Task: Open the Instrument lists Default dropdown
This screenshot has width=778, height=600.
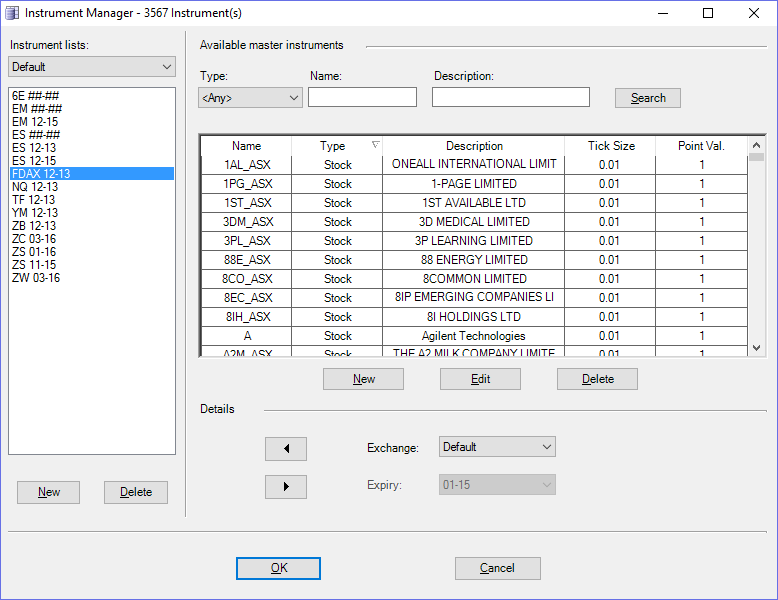Action: pos(92,67)
